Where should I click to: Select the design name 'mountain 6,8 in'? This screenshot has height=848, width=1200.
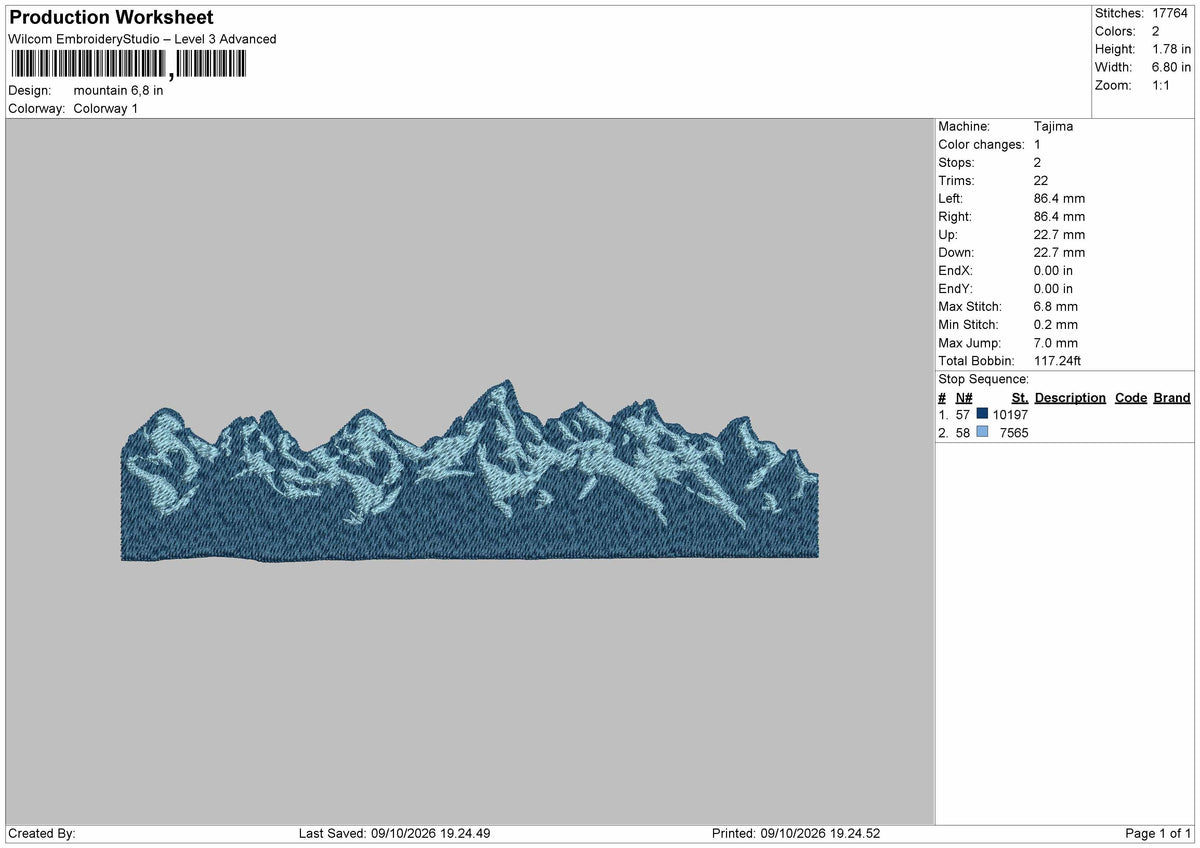pos(118,90)
